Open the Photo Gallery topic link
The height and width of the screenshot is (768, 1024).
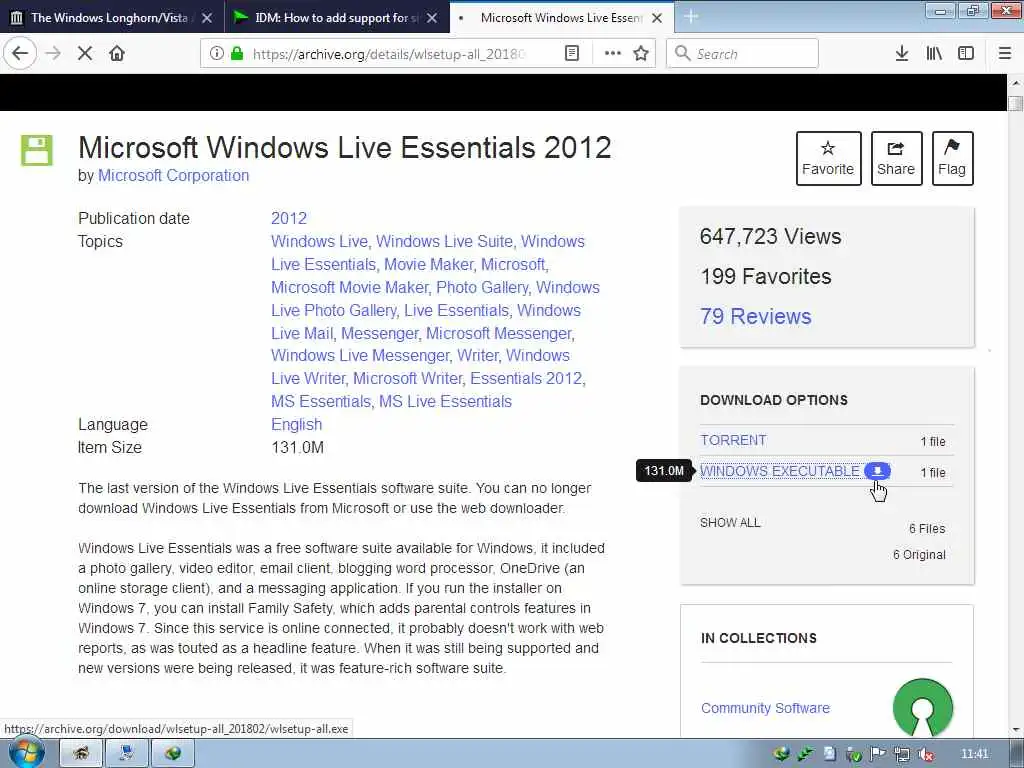482,287
